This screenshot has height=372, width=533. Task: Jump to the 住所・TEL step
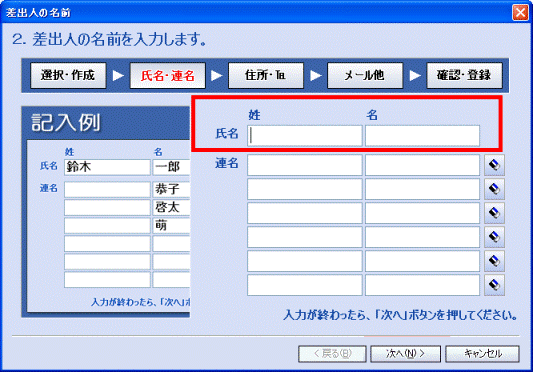(x=266, y=75)
